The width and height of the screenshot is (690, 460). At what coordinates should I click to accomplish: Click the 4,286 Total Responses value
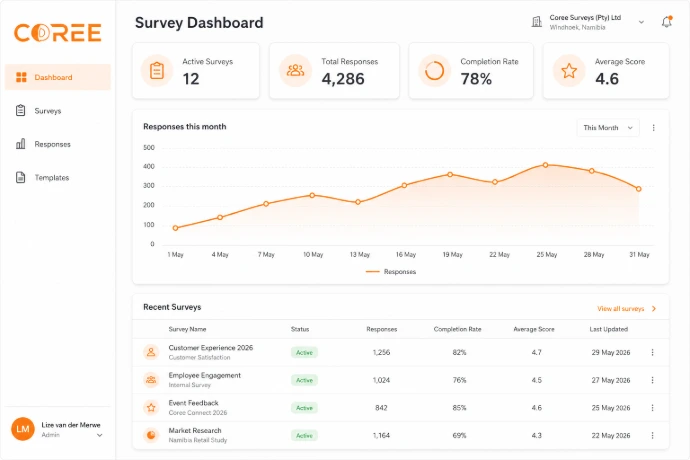pyautogui.click(x=343, y=79)
